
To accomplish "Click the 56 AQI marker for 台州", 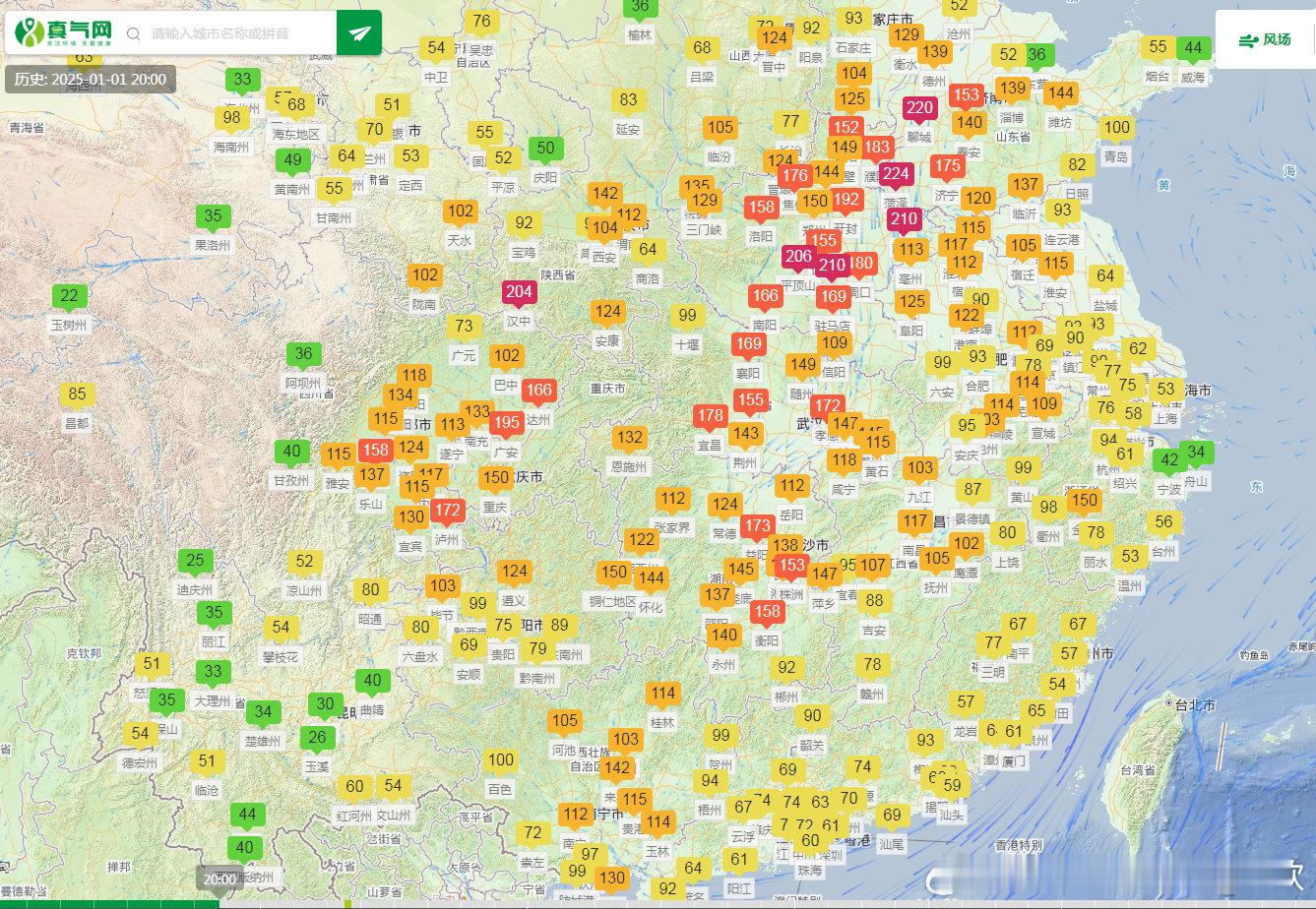I will click(x=1164, y=523).
